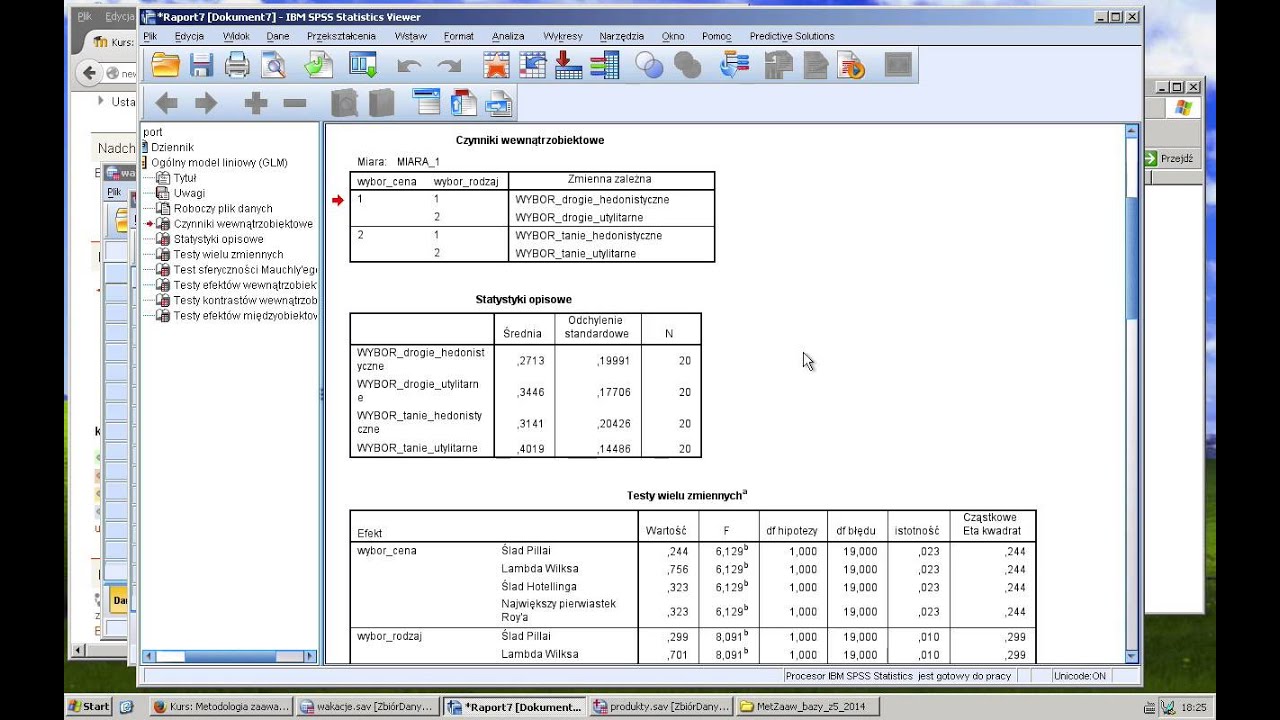1280x720 pixels.
Task: Click the Przejdź button in the background window
Action: (1170, 158)
